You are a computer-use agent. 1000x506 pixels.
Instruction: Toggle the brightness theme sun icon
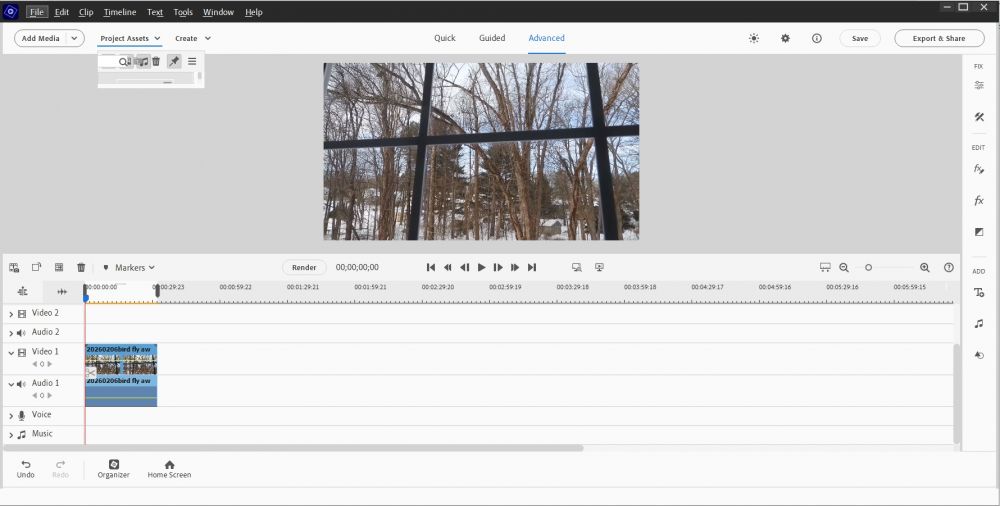pyautogui.click(x=753, y=38)
